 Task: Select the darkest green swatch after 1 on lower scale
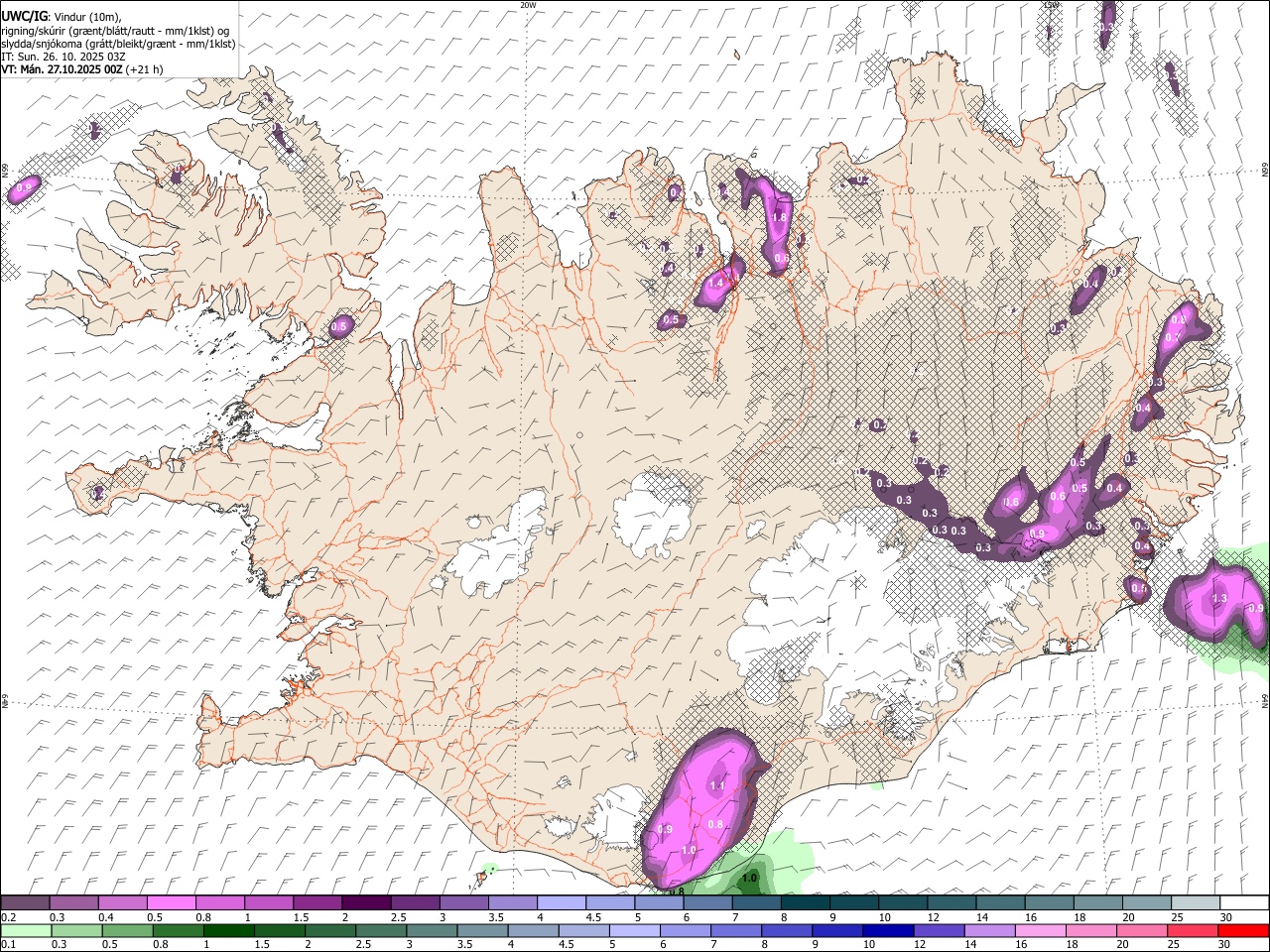(x=228, y=931)
